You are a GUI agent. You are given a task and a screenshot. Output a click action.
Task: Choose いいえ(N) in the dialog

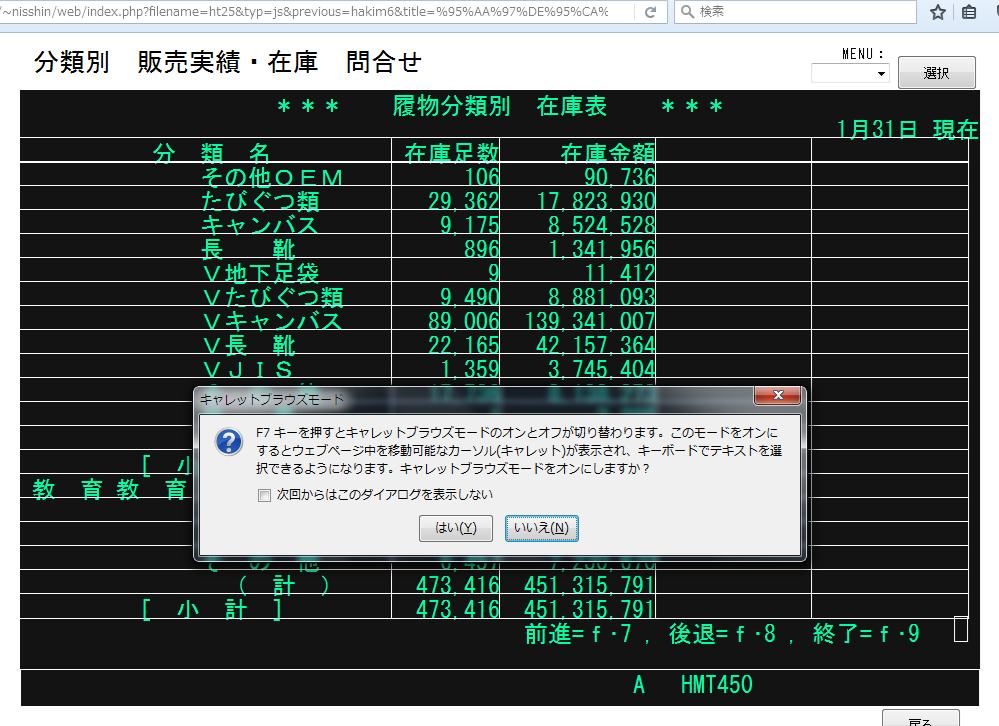(x=541, y=528)
